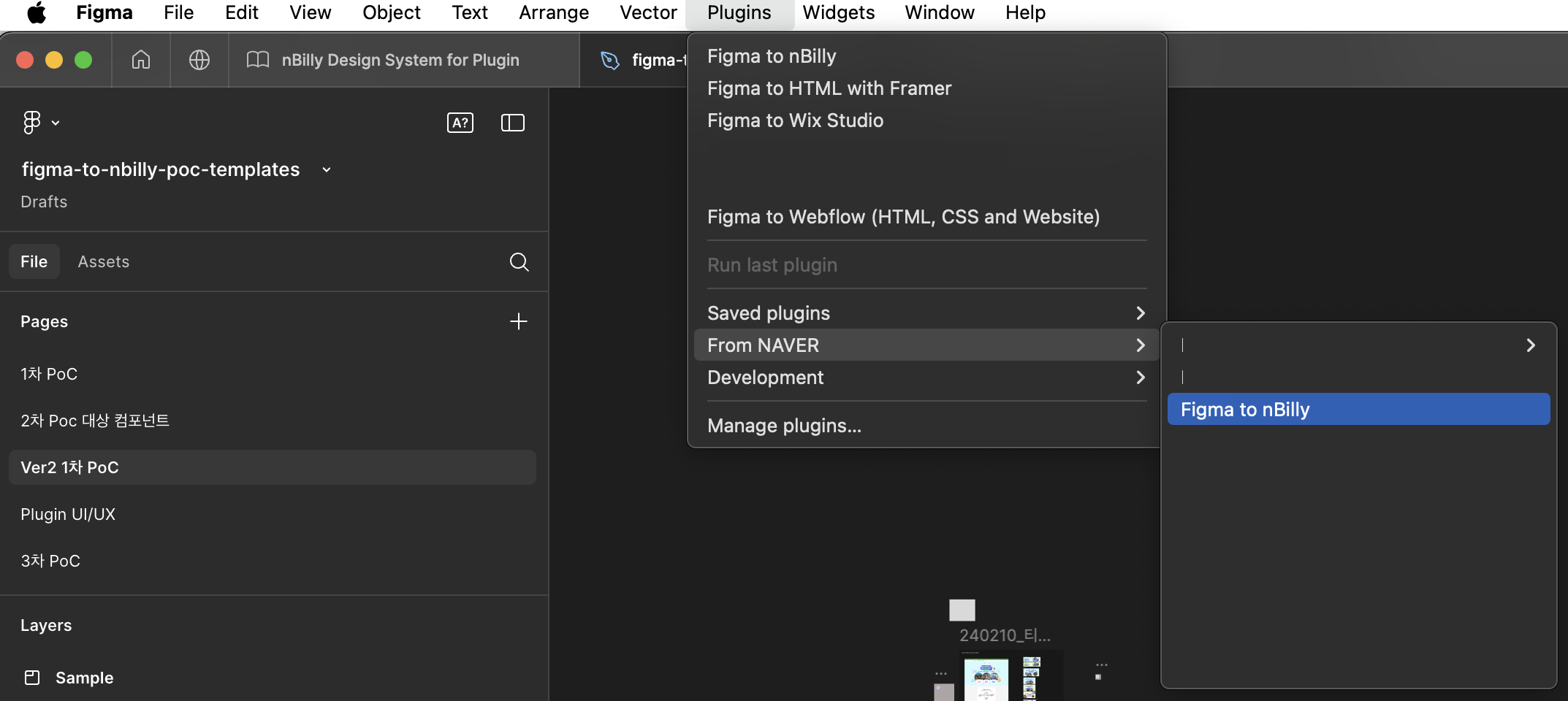
Task: Expand the Development submenu
Action: click(925, 378)
